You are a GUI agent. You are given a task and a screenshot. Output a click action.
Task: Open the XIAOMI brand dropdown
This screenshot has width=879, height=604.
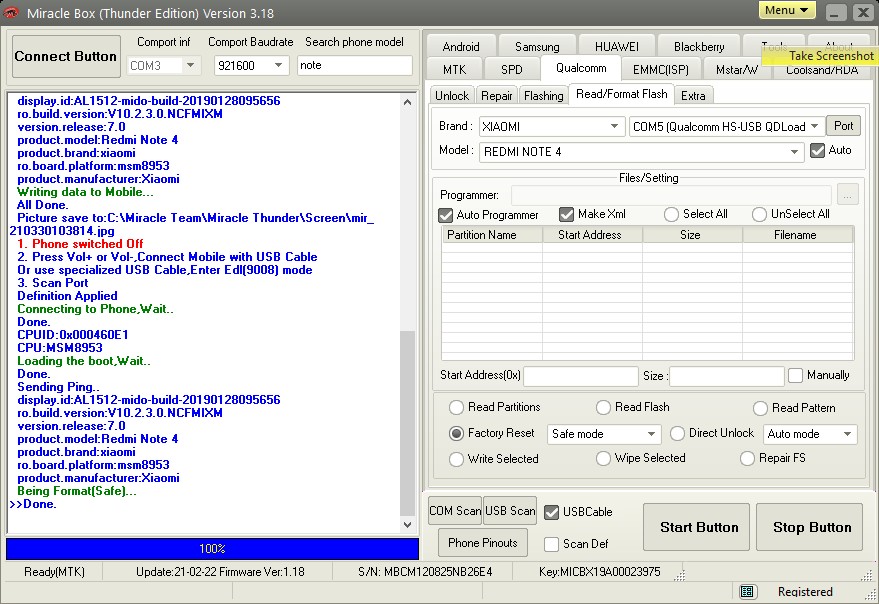614,127
